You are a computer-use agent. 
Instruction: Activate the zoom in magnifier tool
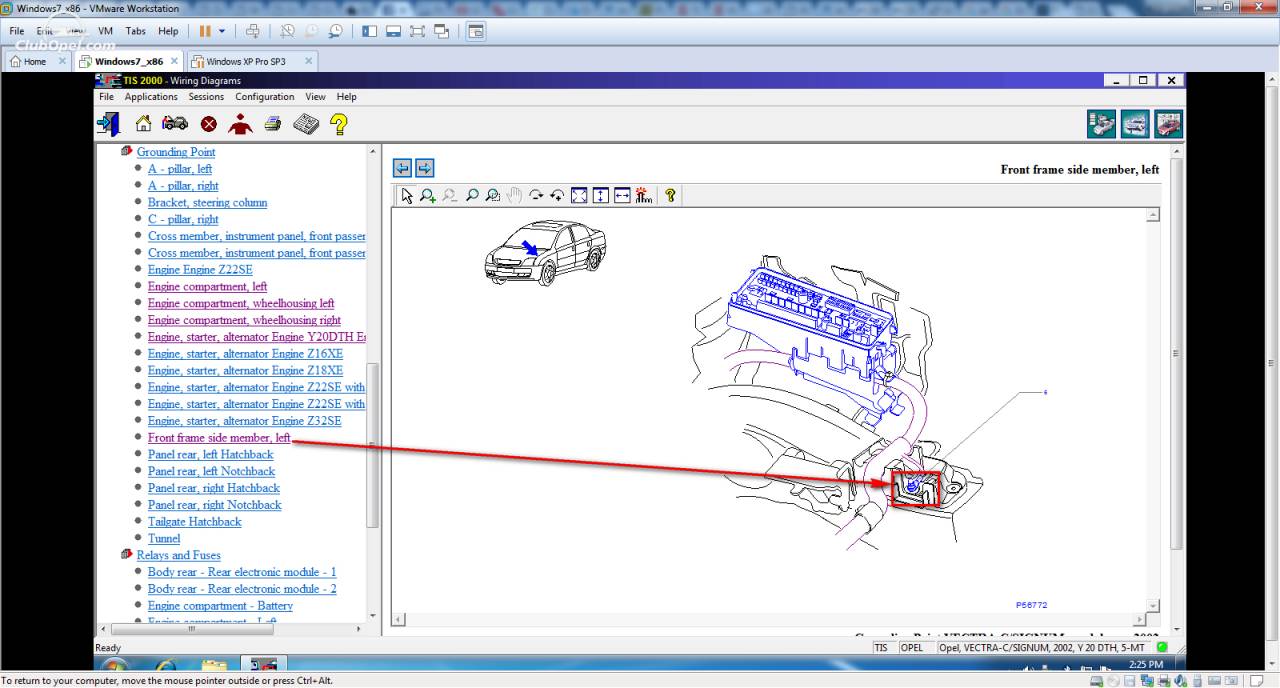428,196
